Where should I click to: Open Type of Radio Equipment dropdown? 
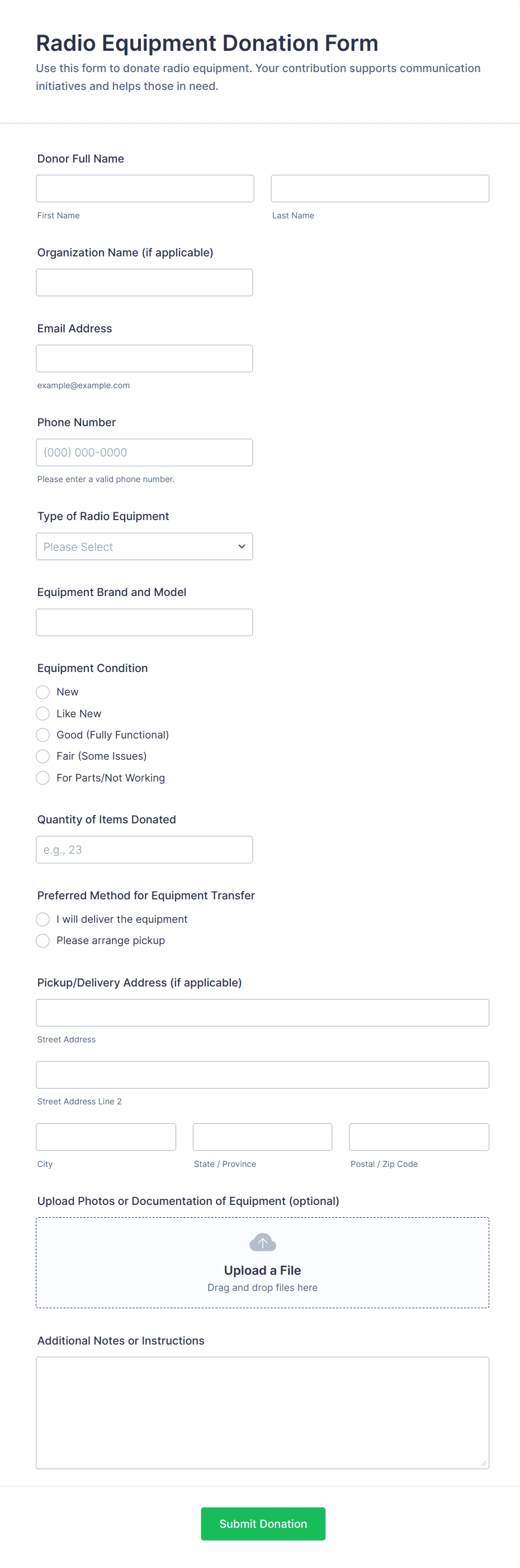[x=144, y=547]
